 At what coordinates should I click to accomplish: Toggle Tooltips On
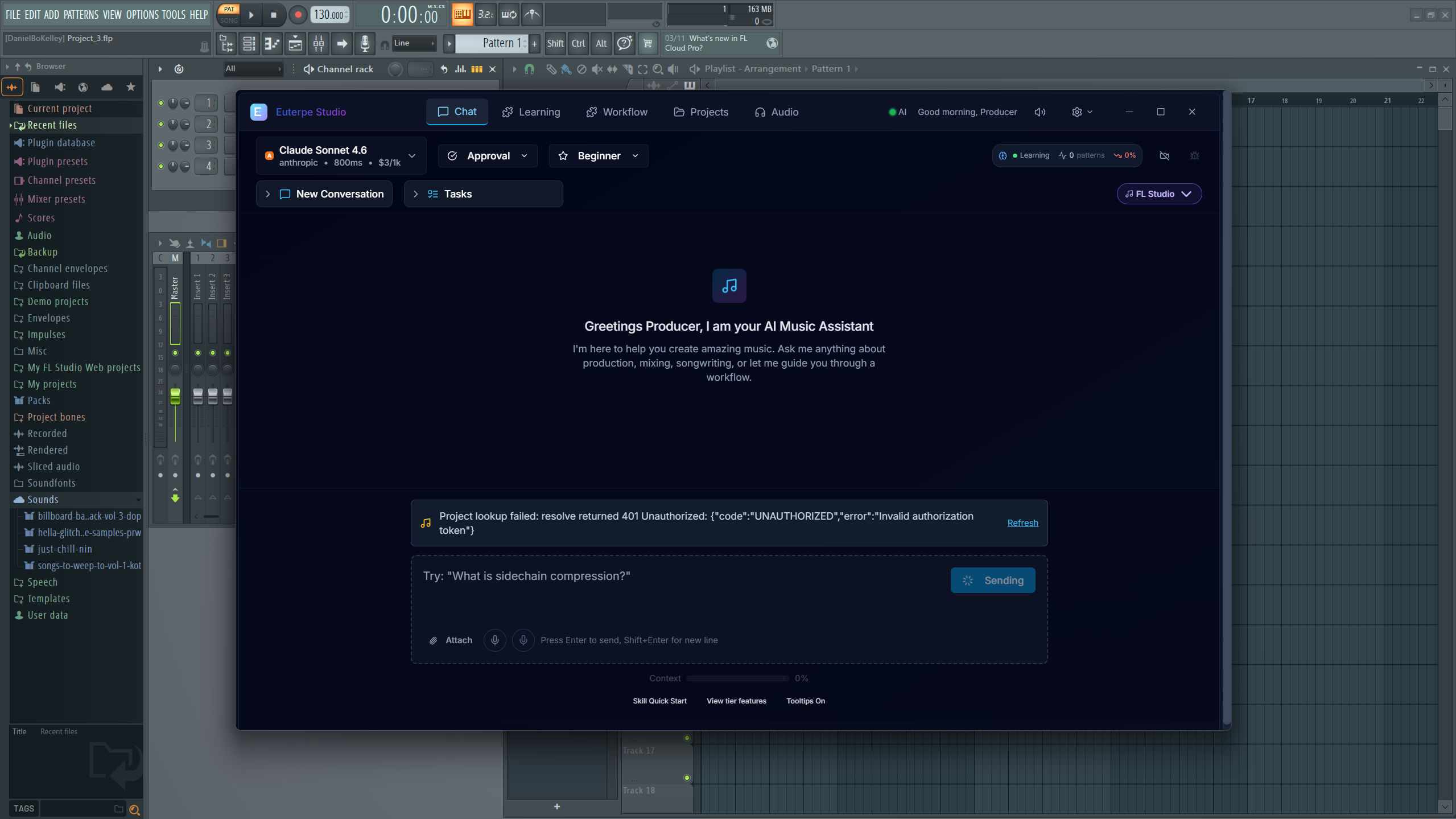tap(806, 701)
